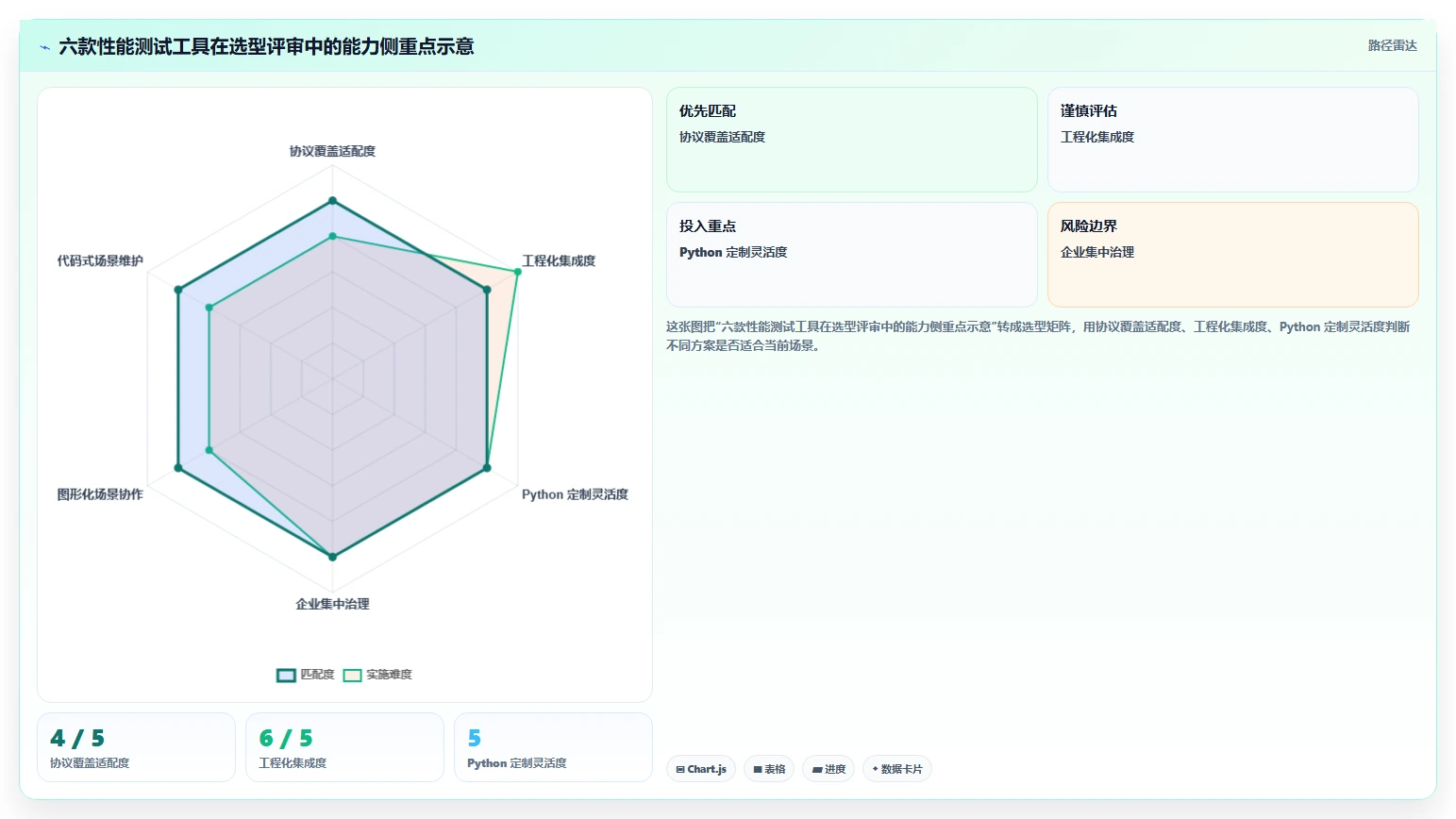Toggle the 匹配度 legend swatch
Image resolution: width=1456 pixels, height=819 pixels.
286,675
